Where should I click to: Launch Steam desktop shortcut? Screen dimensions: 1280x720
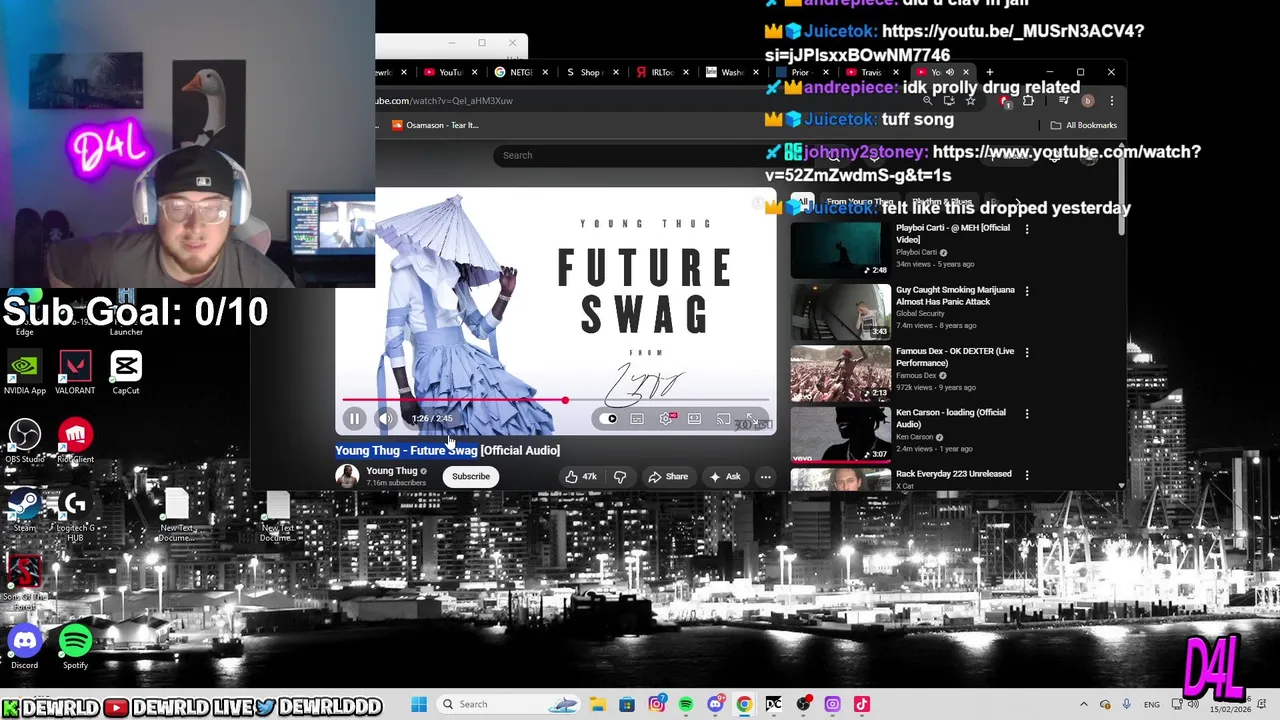[x=25, y=510]
